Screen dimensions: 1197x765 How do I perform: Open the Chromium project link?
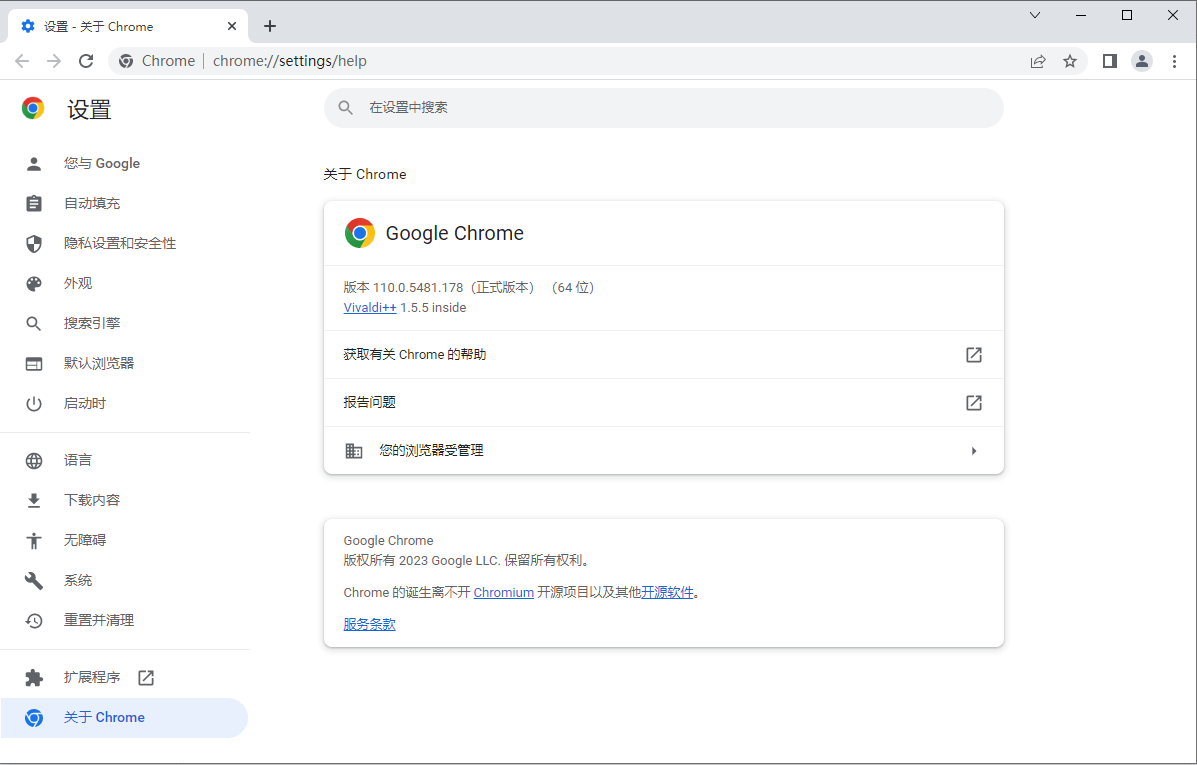point(503,591)
